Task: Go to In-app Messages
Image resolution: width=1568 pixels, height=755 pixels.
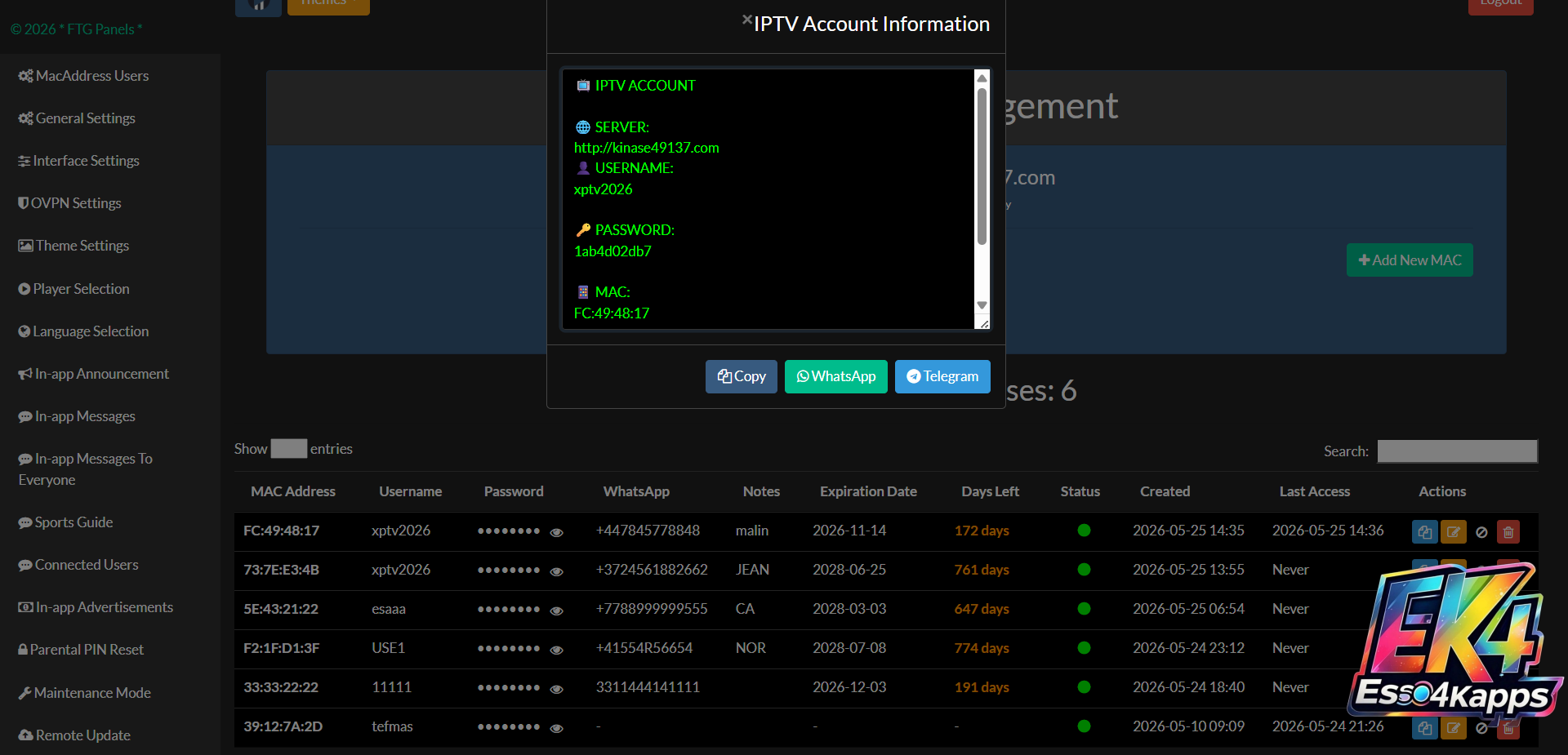Action: 77,416
